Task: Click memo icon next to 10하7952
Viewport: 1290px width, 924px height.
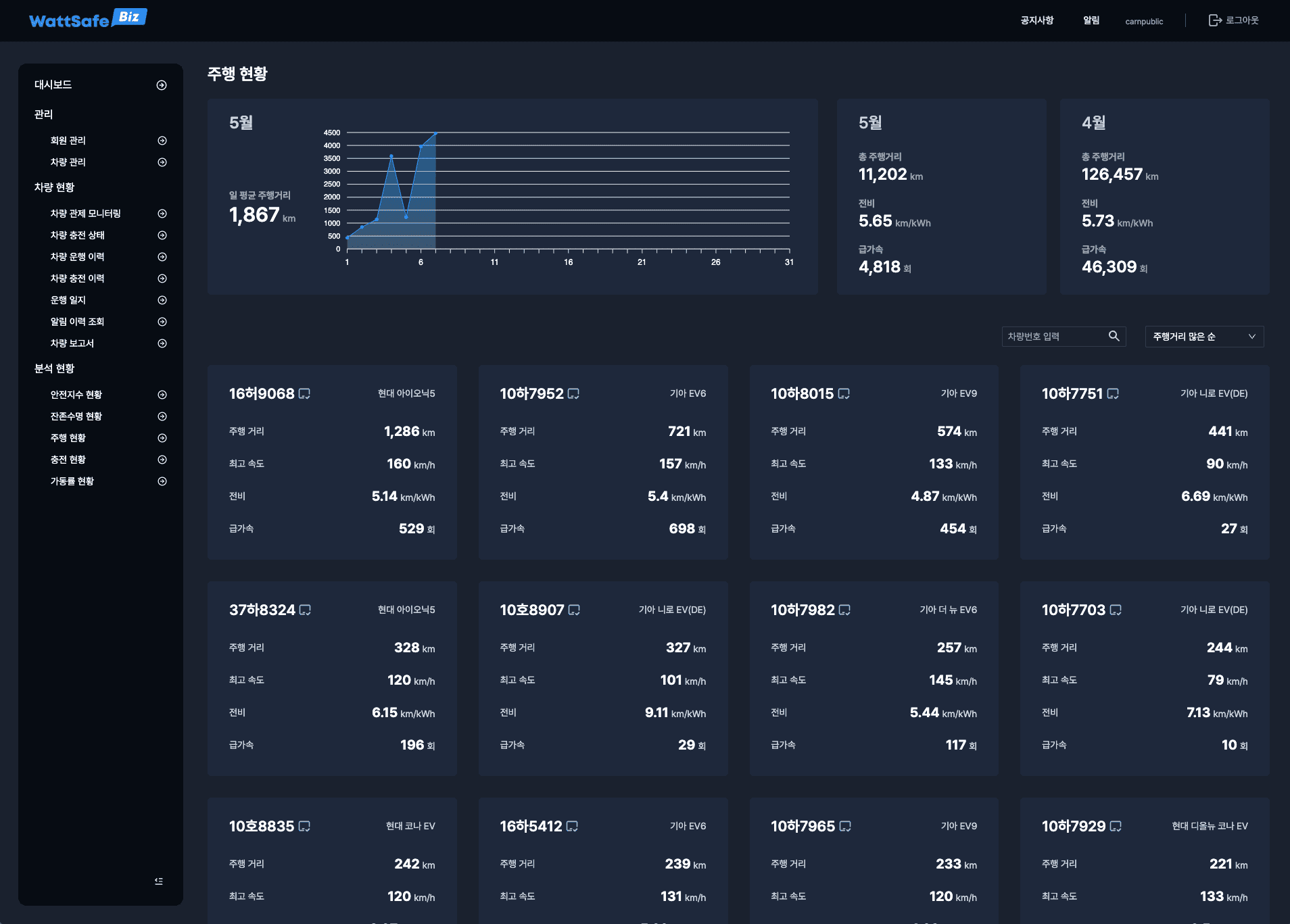Action: (x=573, y=393)
